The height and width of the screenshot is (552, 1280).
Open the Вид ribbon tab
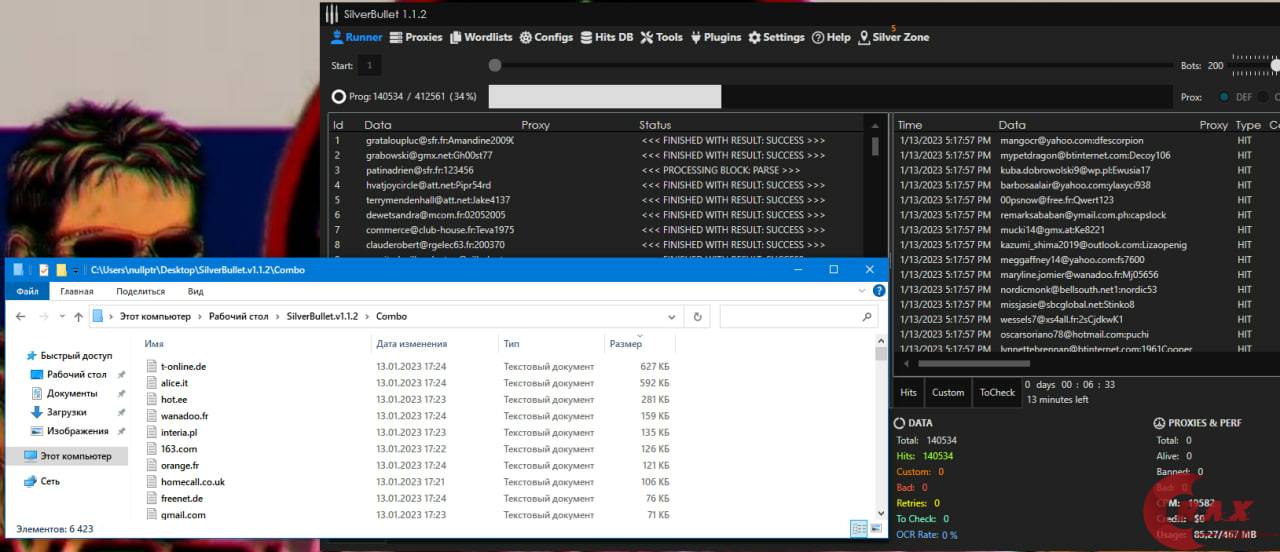195,291
